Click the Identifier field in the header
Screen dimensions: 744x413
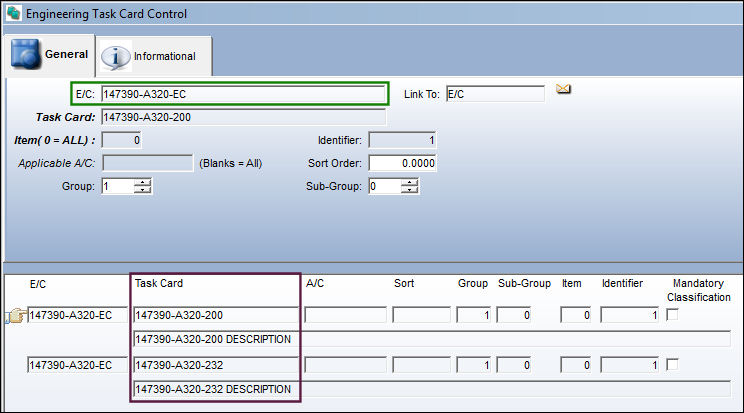click(402, 140)
